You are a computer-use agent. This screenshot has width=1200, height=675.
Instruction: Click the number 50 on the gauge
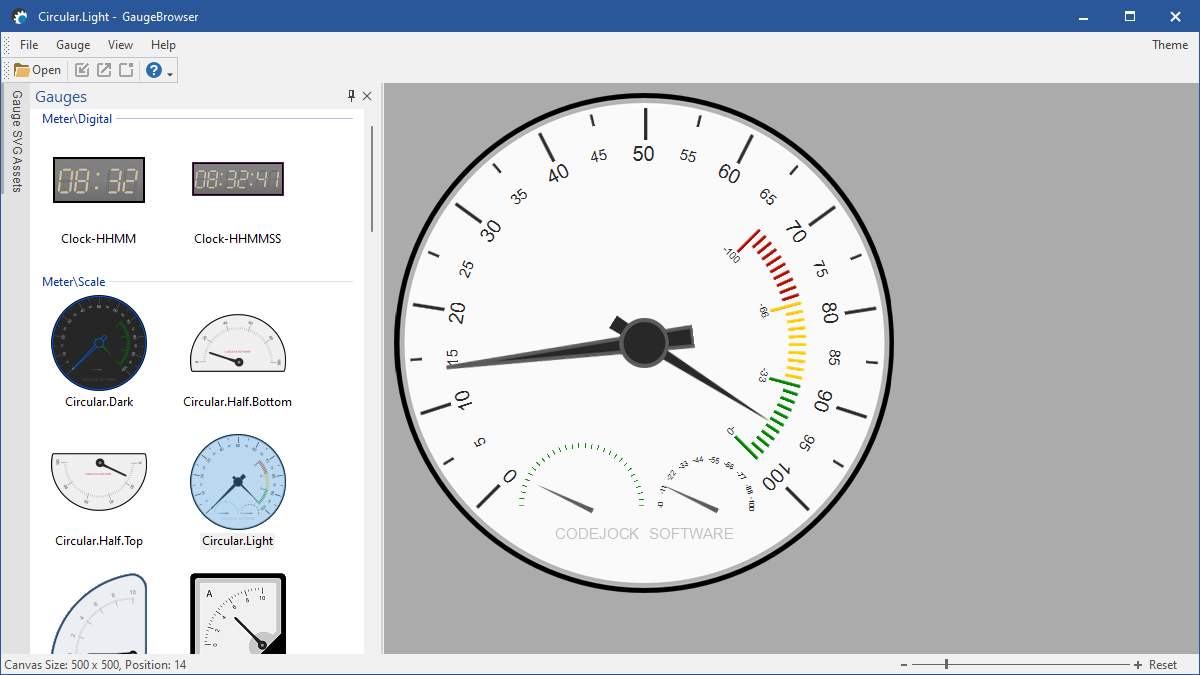pyautogui.click(x=644, y=154)
